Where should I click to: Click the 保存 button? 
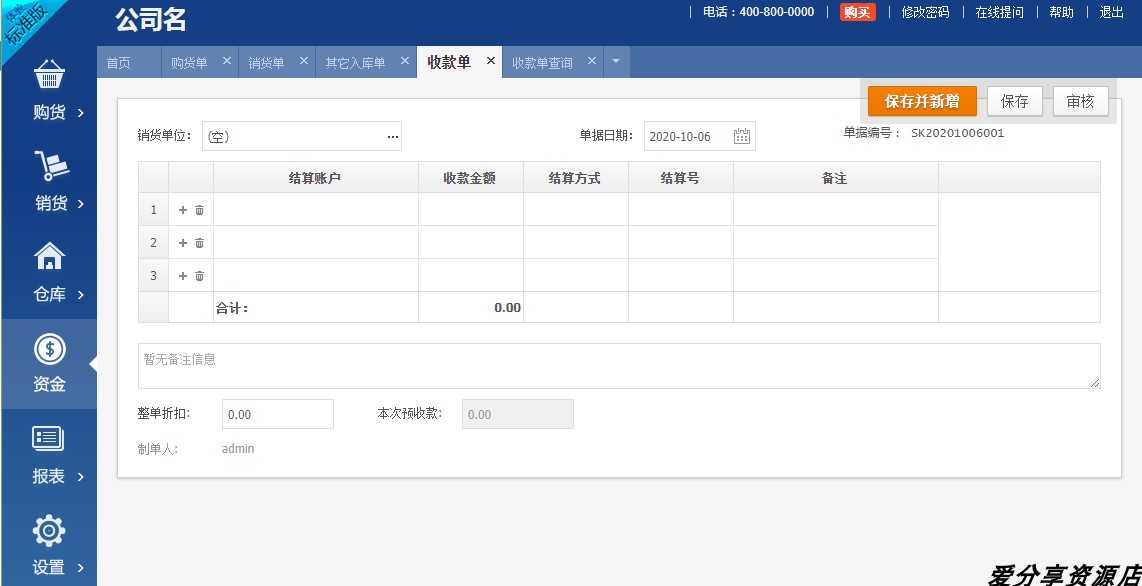[1015, 101]
